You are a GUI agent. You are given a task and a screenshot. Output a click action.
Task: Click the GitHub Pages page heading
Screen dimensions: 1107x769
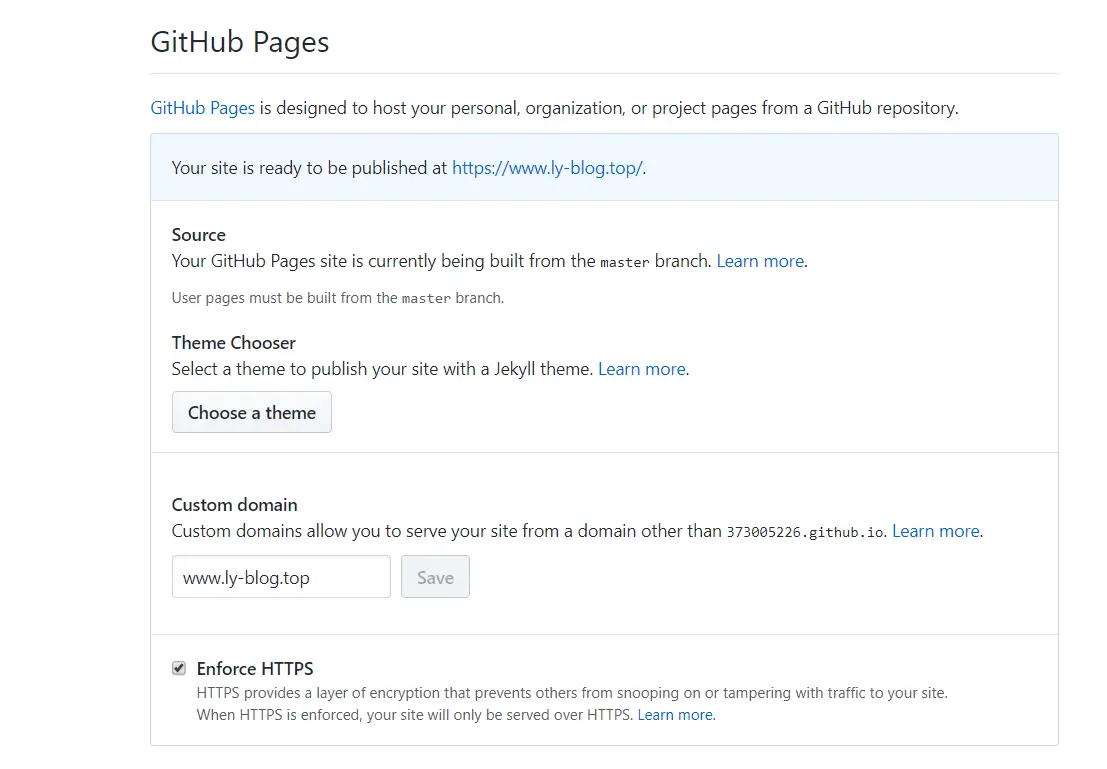240,42
